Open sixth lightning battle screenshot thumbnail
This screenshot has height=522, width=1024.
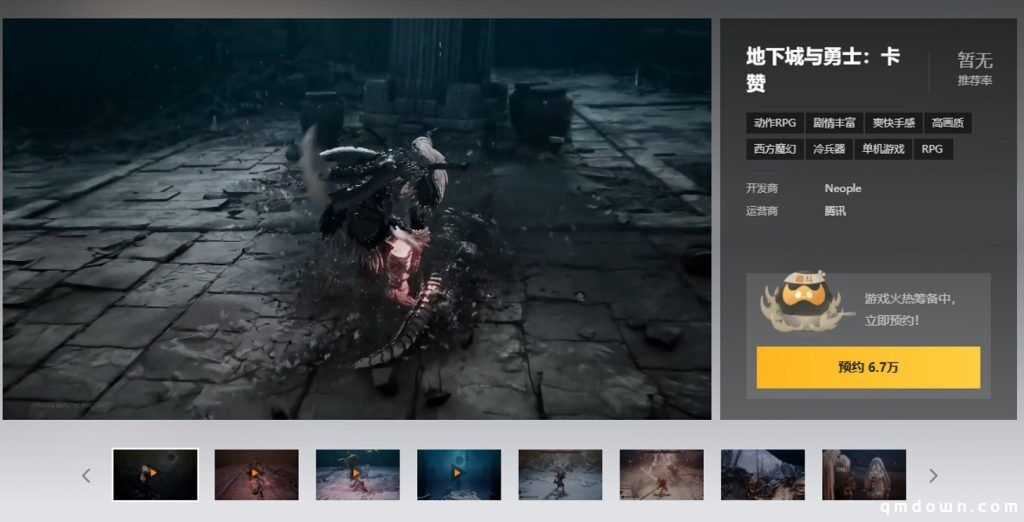click(662, 474)
